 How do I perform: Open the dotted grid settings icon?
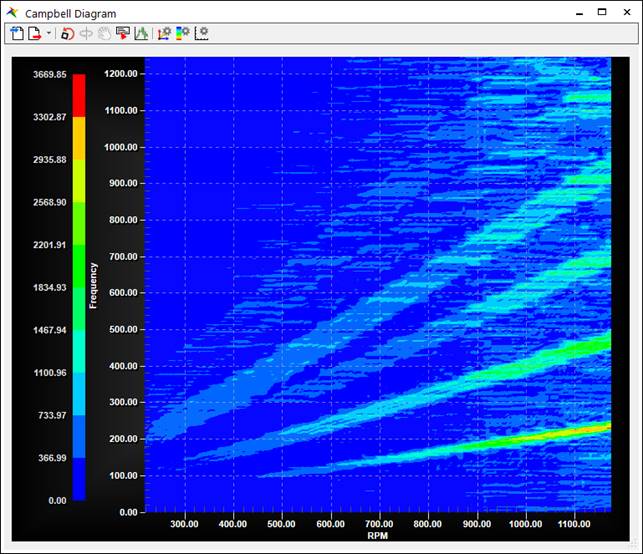(x=202, y=33)
